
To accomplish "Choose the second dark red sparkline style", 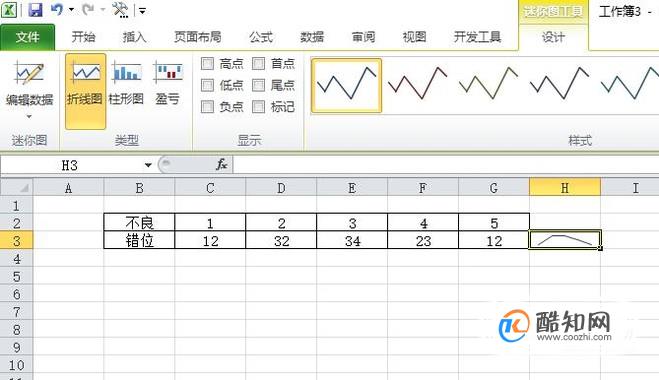I will (417, 85).
